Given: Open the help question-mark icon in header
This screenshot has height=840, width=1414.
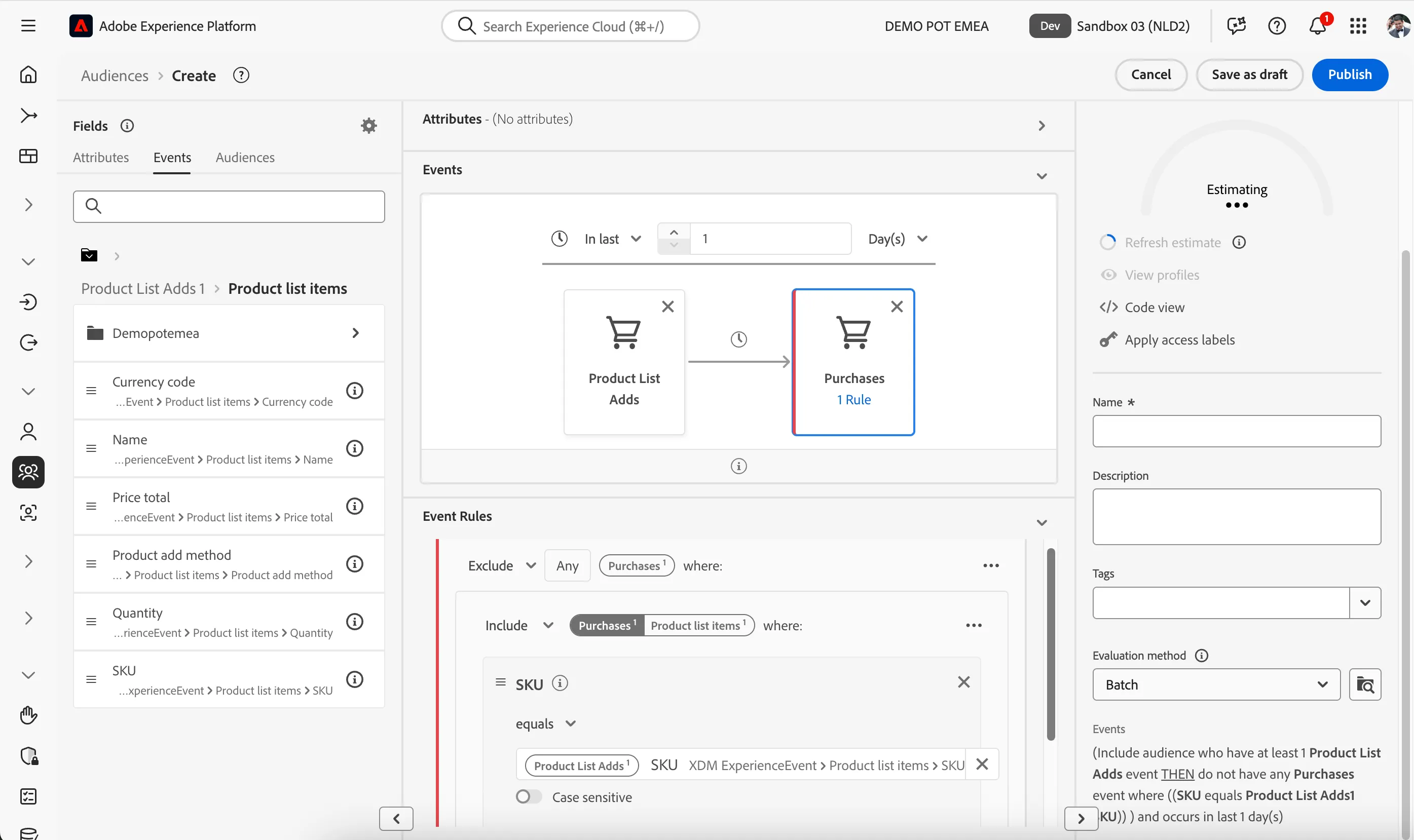Looking at the screenshot, I should 1277,26.
